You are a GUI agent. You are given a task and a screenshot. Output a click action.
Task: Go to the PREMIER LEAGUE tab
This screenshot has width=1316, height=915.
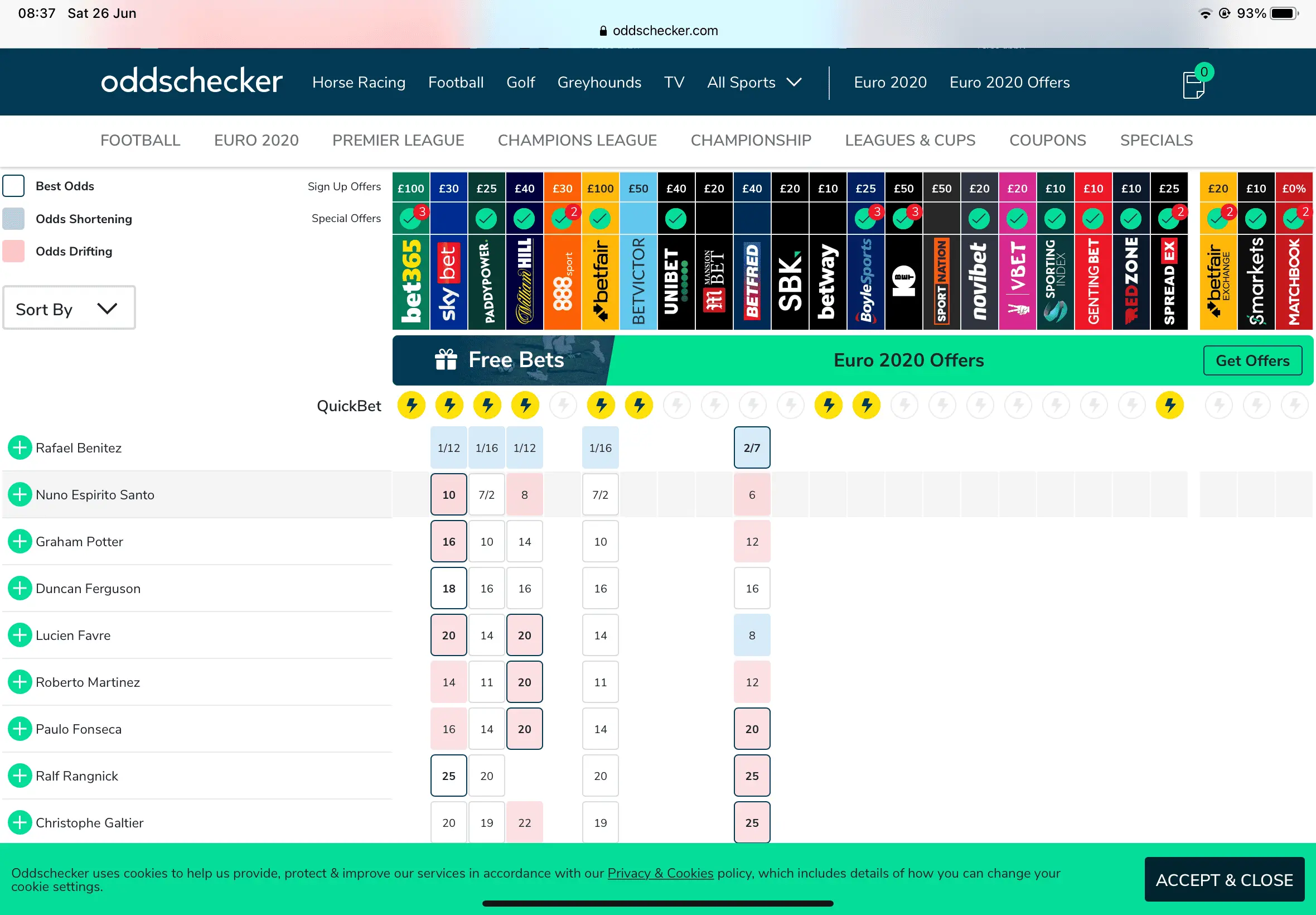(x=398, y=141)
